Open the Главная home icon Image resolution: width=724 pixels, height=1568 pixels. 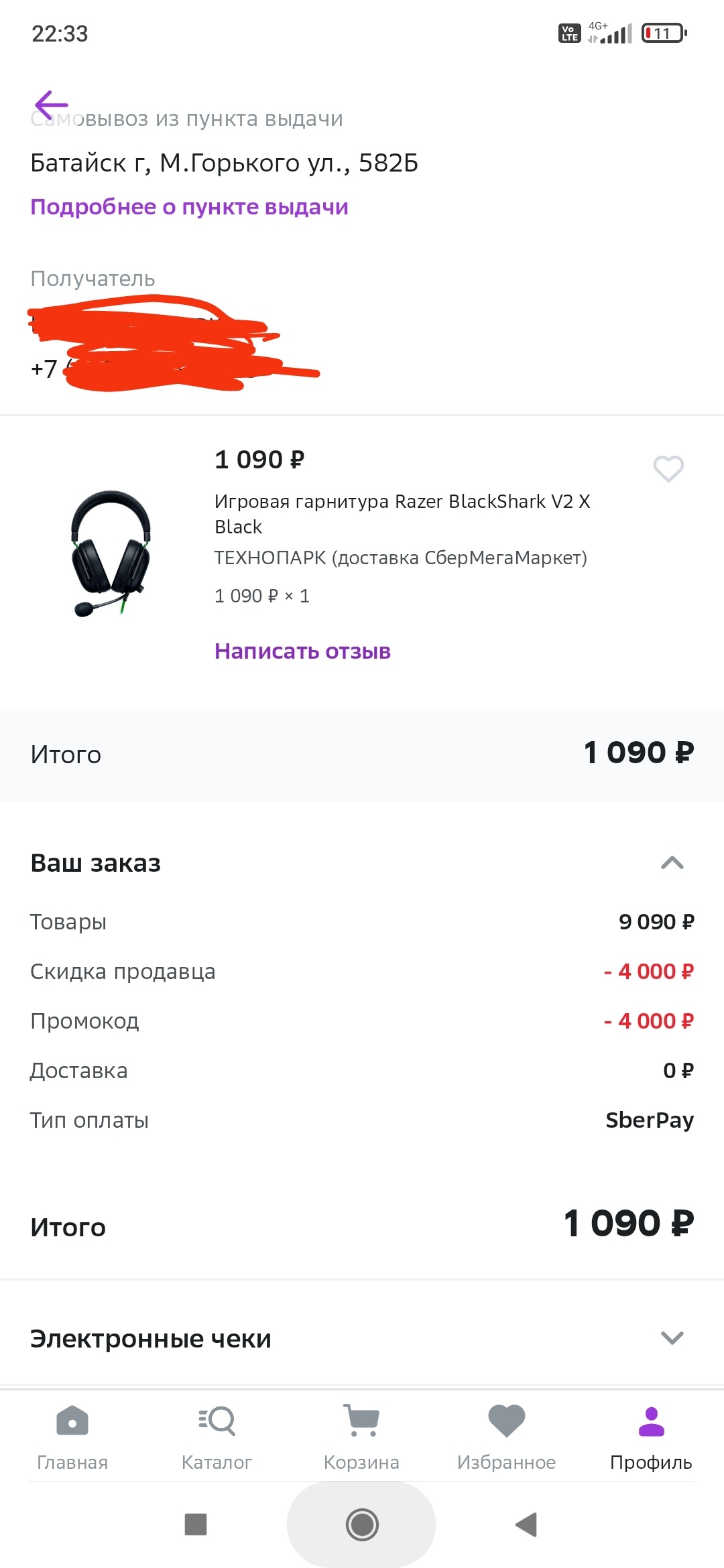72,1421
